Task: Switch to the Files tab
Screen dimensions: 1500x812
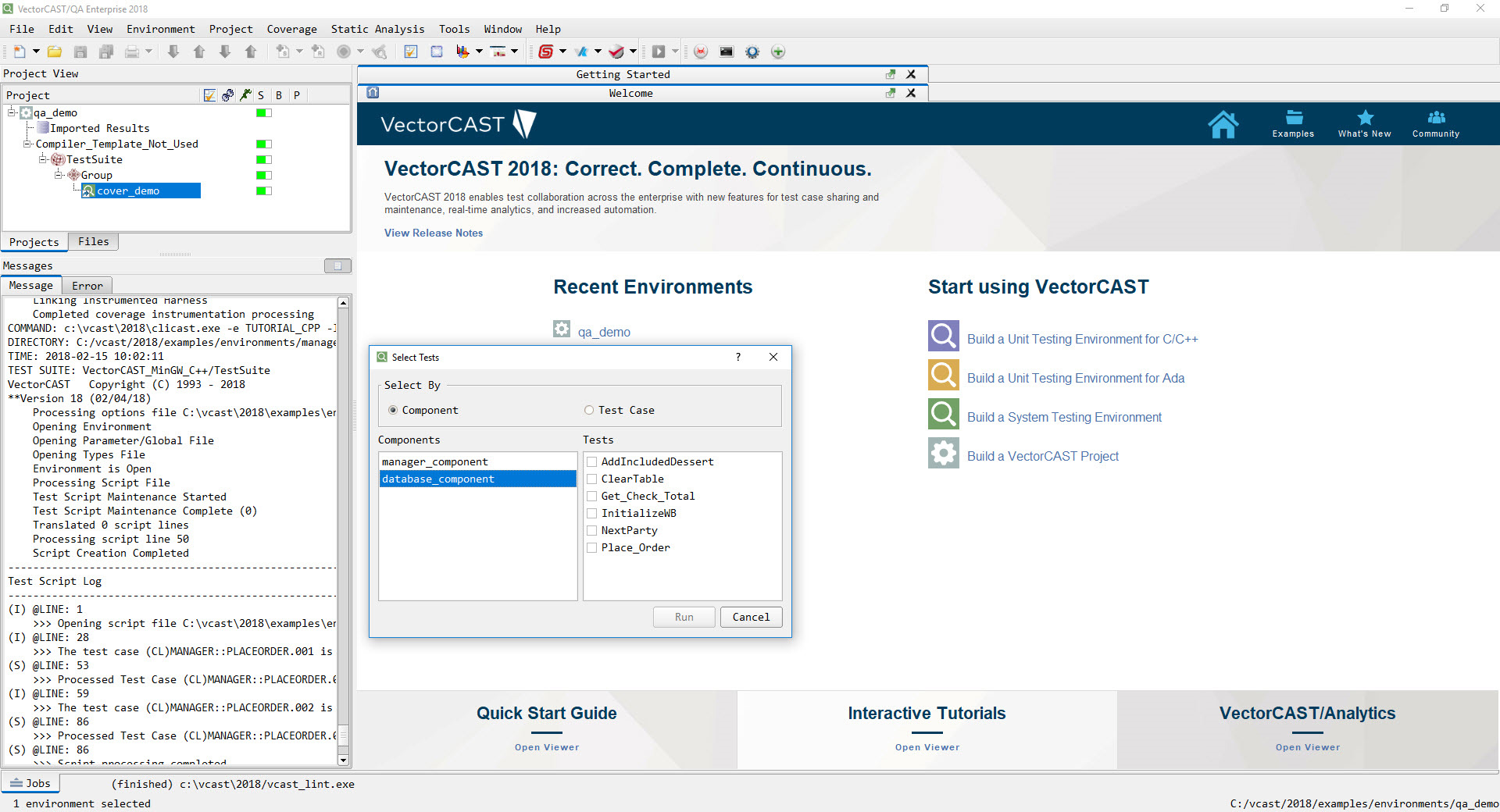Action: (x=93, y=241)
